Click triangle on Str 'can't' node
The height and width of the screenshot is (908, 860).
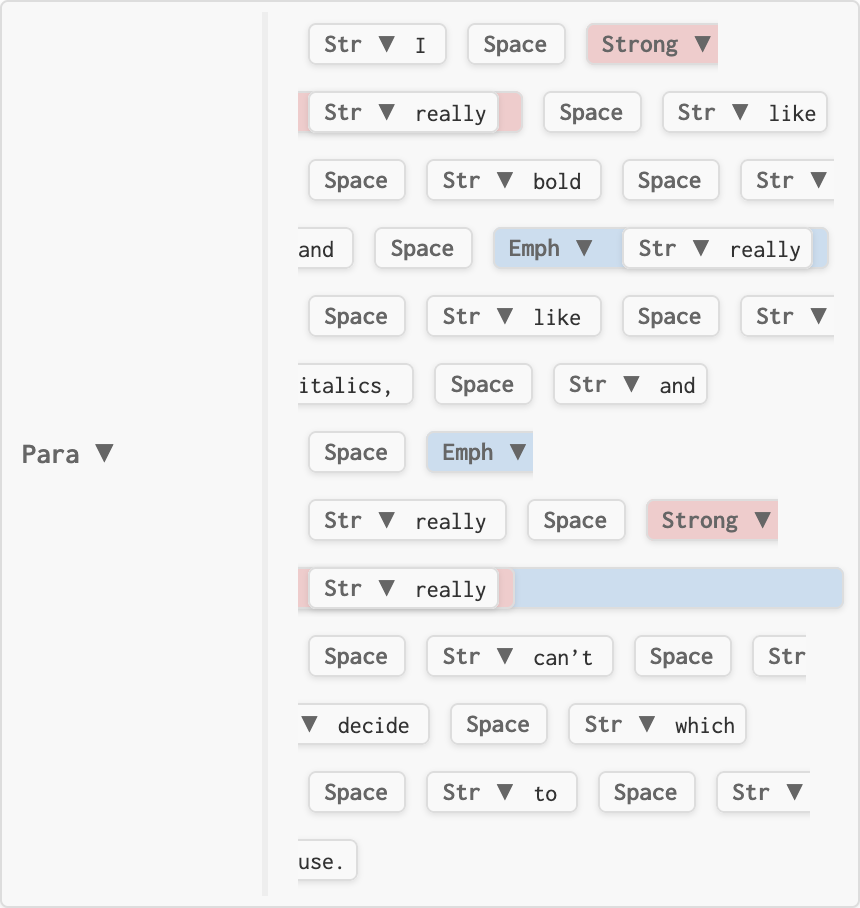(505, 656)
